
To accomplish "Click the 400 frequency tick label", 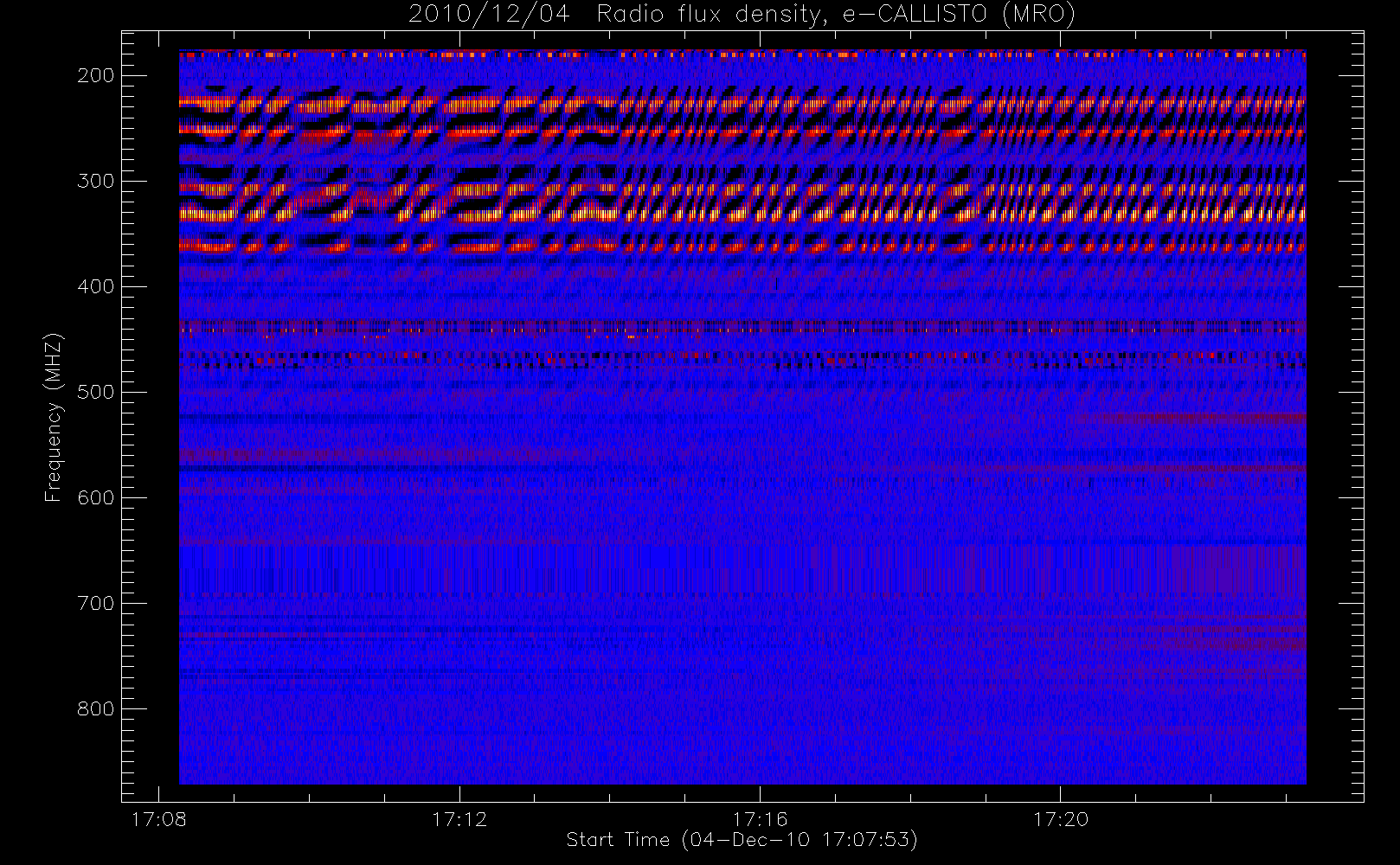I will coord(95,286).
